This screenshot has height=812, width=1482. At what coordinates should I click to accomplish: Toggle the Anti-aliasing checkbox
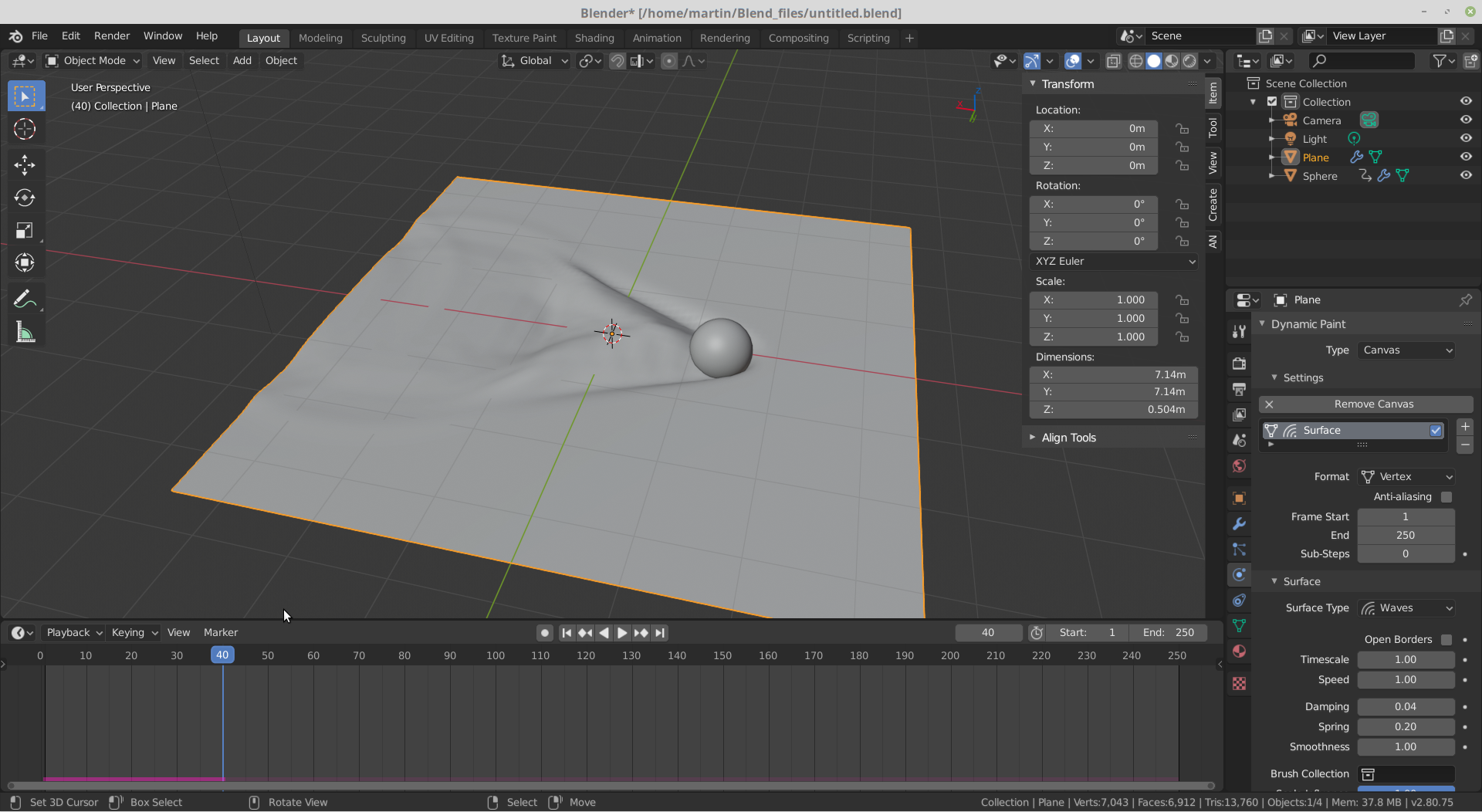1448,497
